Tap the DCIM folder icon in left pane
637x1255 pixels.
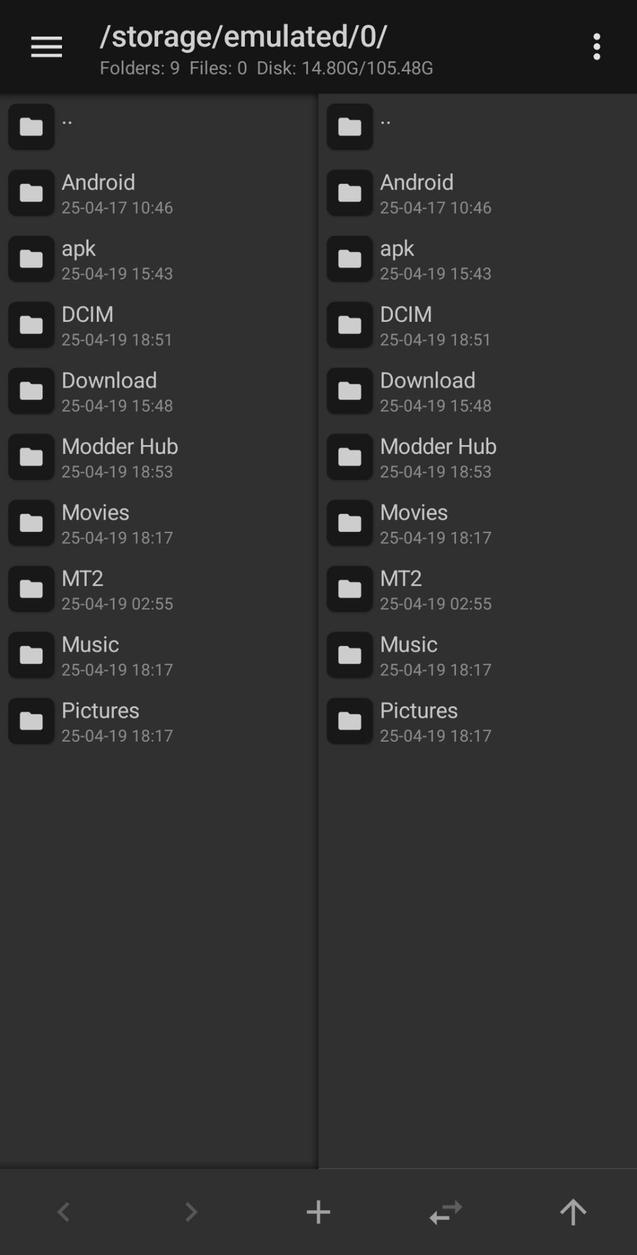[x=31, y=325]
